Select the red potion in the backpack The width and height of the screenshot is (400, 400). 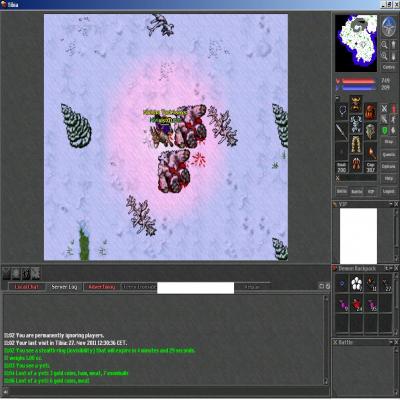coord(356,304)
